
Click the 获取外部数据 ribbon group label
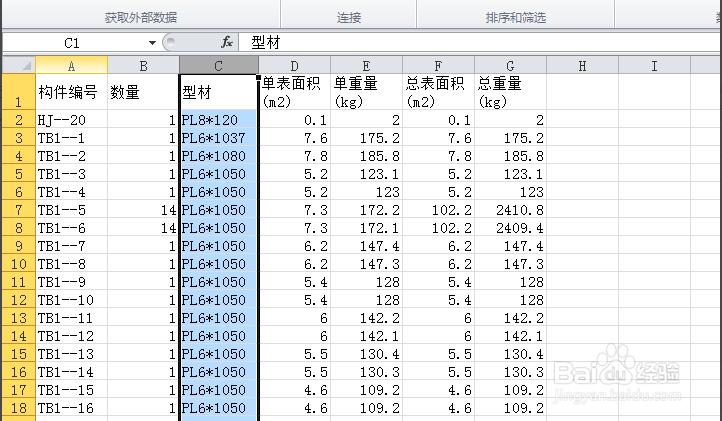[141, 18]
